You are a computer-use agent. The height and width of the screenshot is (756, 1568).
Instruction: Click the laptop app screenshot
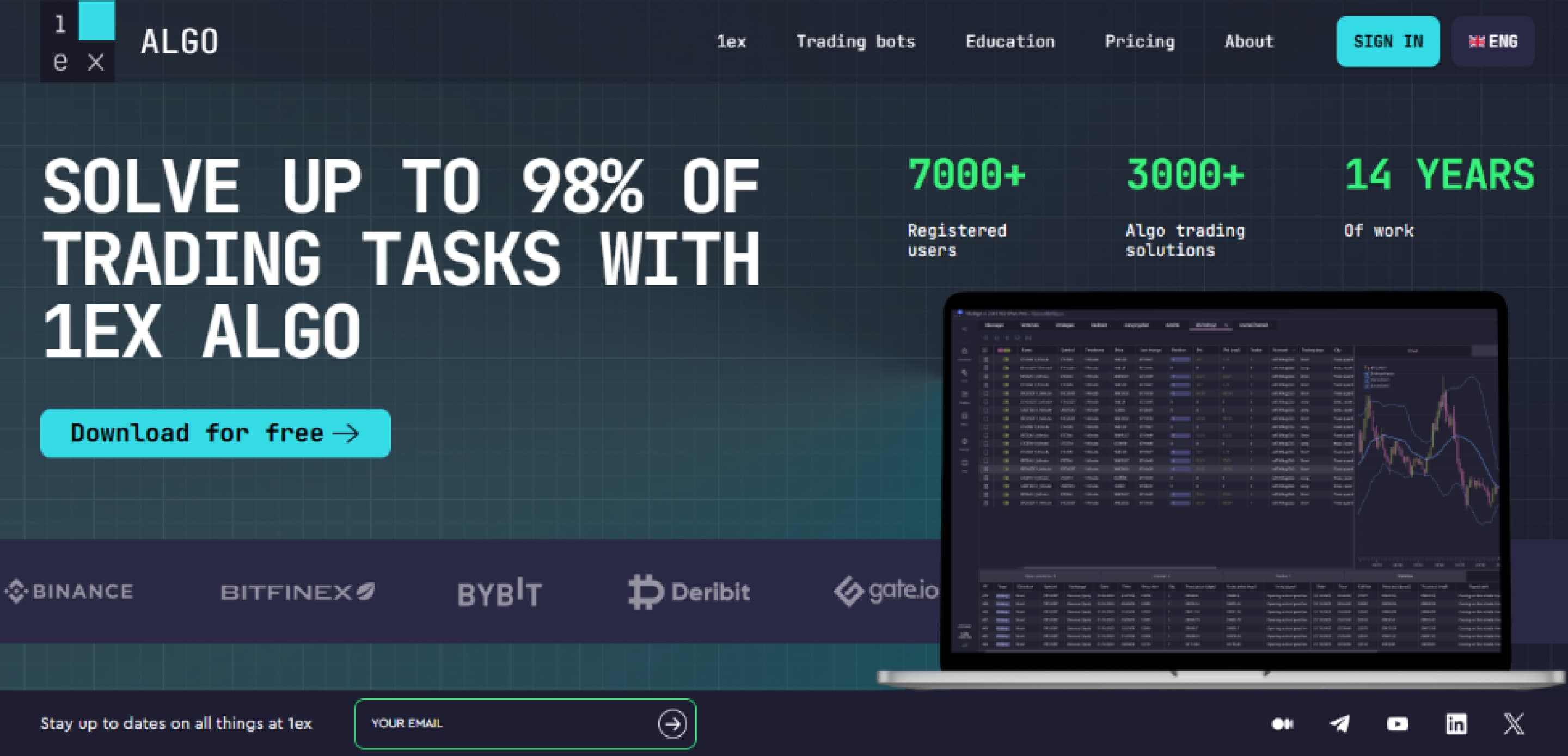coord(1224,481)
